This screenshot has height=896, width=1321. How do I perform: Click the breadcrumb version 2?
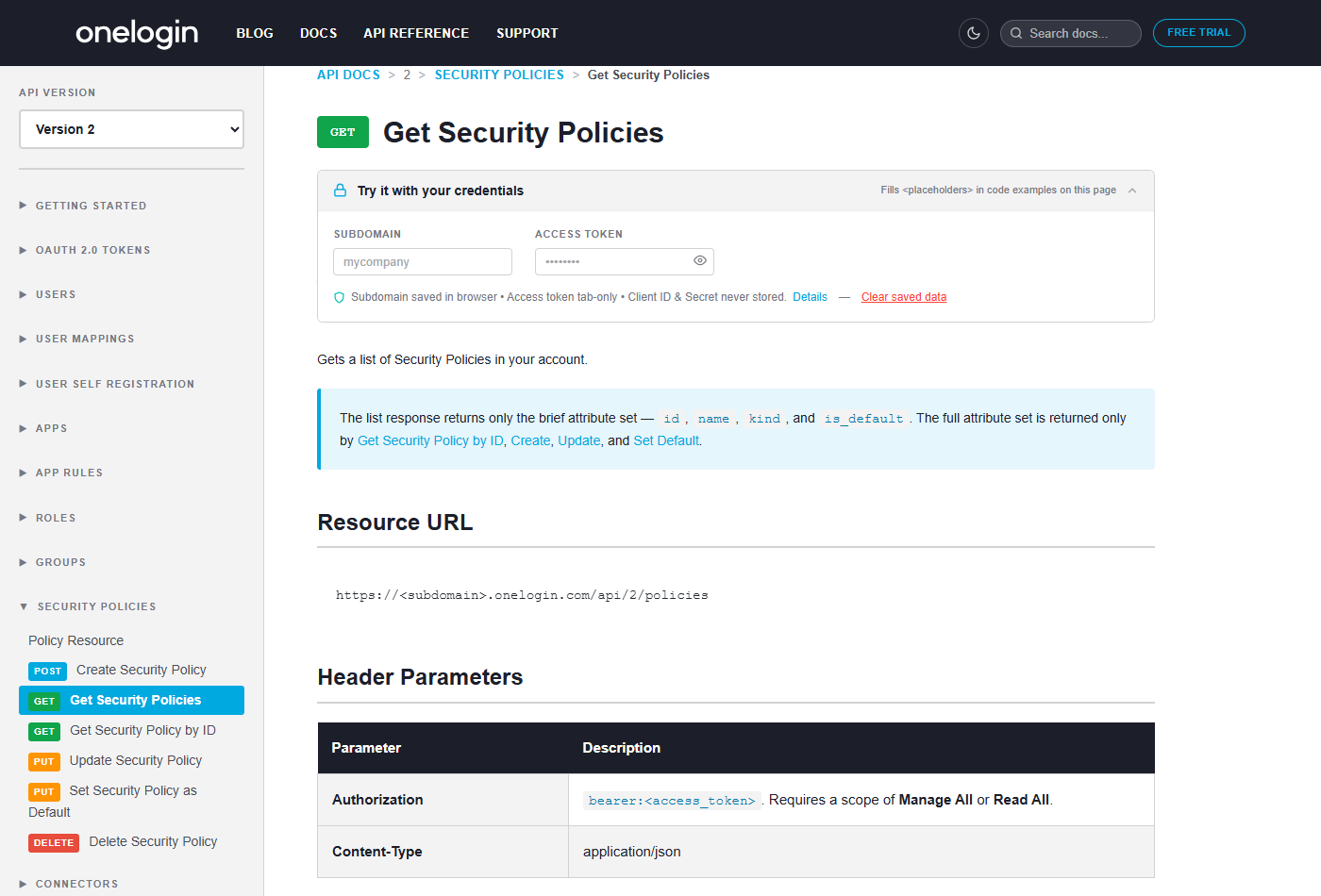[x=407, y=75]
